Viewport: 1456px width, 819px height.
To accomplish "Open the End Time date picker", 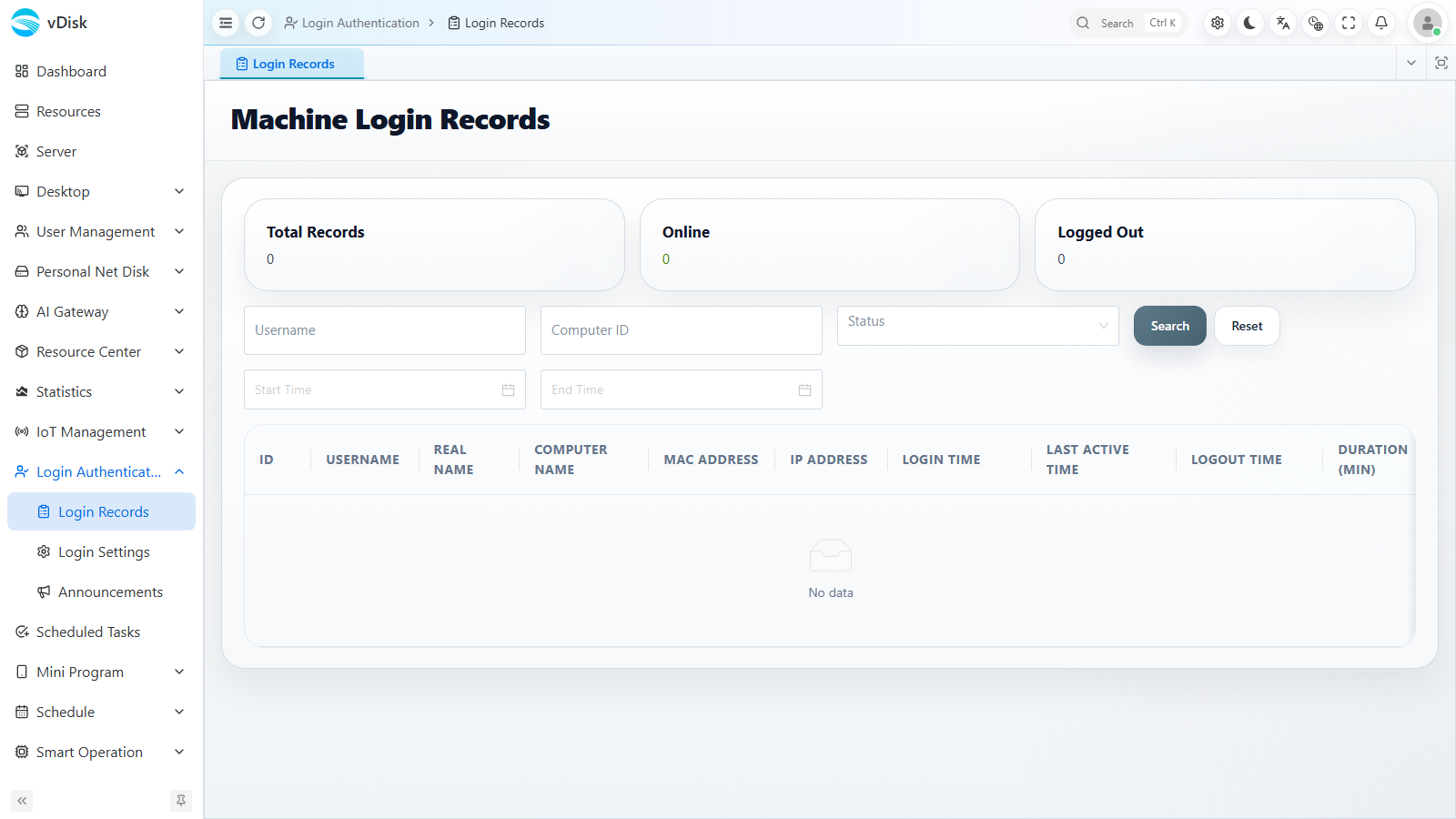I will (682, 389).
